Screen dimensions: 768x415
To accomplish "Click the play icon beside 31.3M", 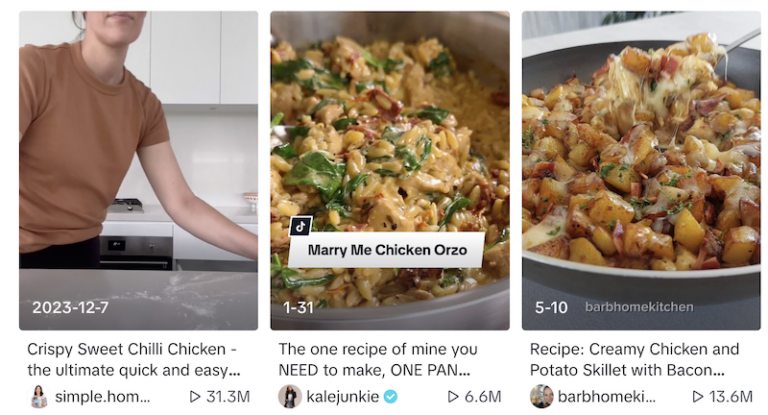I will click(x=194, y=396).
